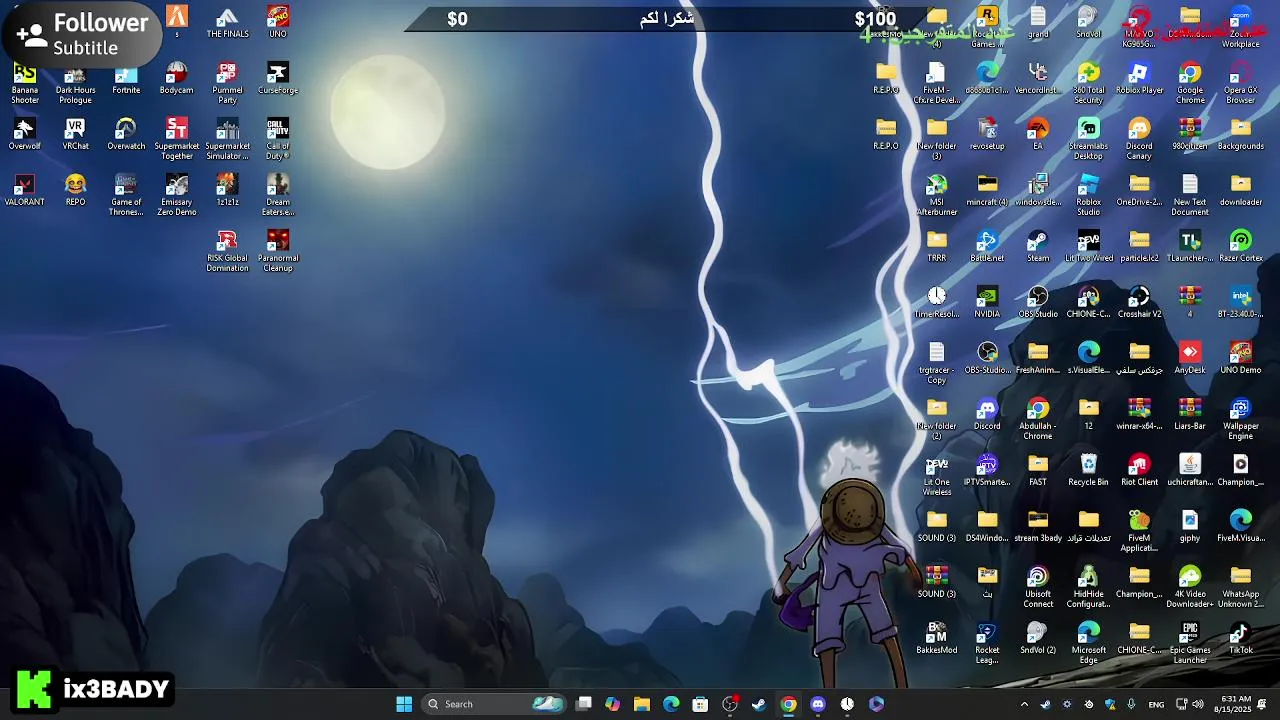
Task: Select THE FINALS desktop icon
Action: [x=227, y=23]
